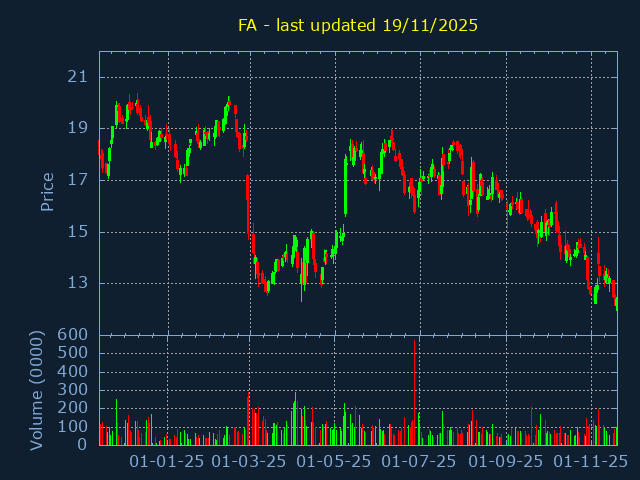
Task: Click the 'Volume (0000)' axis label
Action: point(37,389)
